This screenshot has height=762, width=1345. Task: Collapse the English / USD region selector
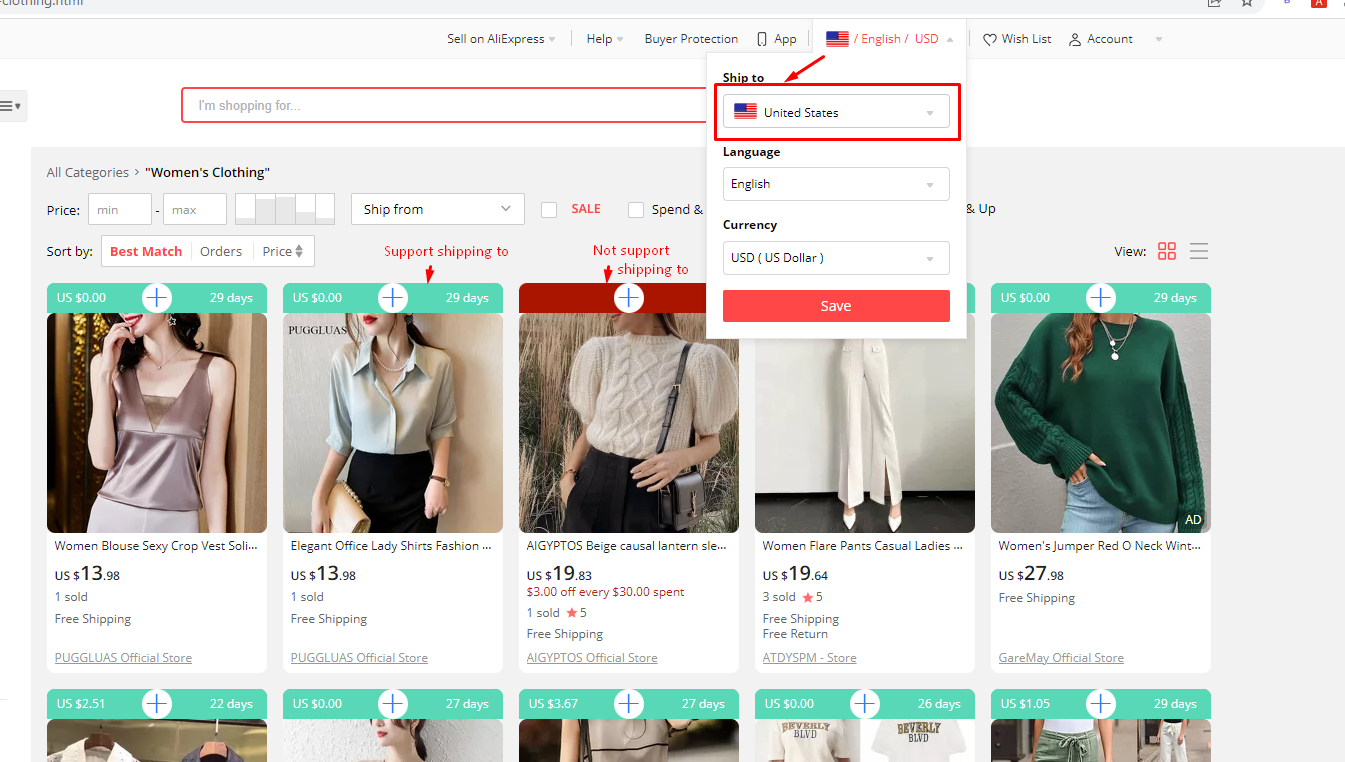tap(889, 39)
